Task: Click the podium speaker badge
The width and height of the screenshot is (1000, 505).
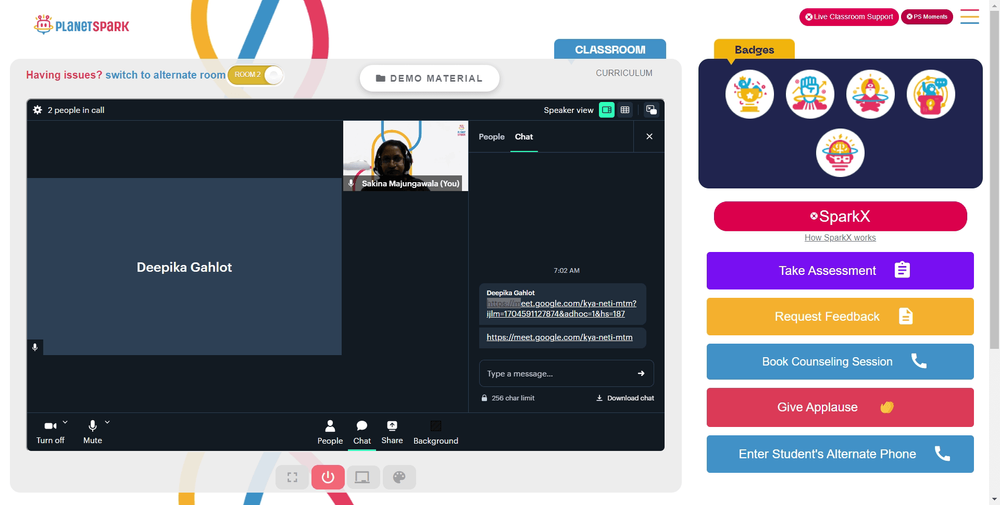Action: (930, 94)
